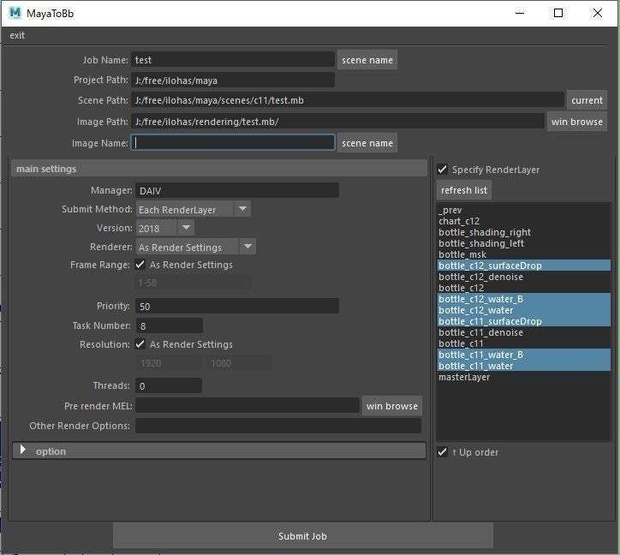Click the Other Render Options field
The image size is (620, 555).
coord(278,426)
